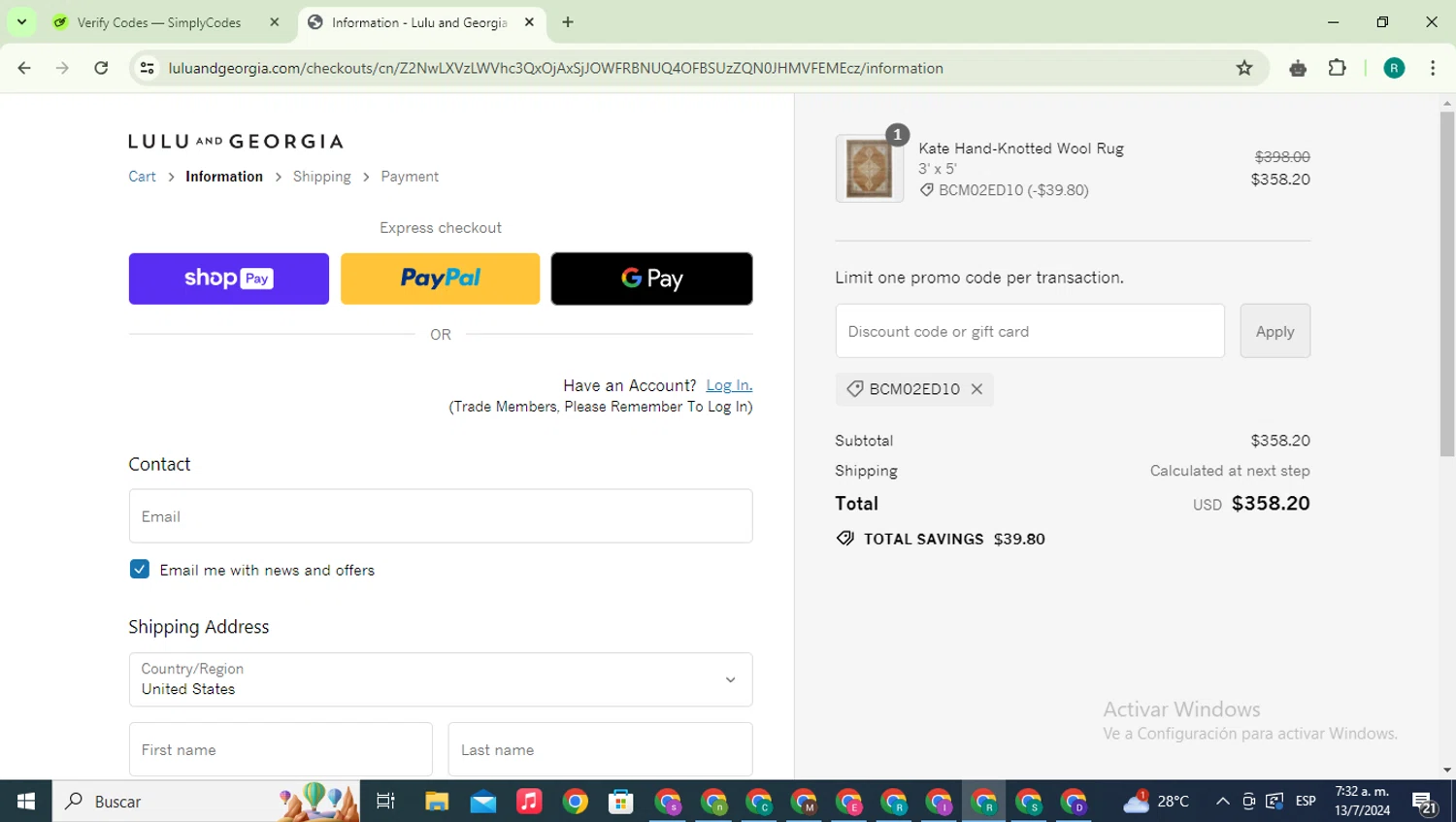This screenshot has height=822, width=1456.
Task: Click the Lulu and Georgia logo
Action: pyautogui.click(x=236, y=142)
